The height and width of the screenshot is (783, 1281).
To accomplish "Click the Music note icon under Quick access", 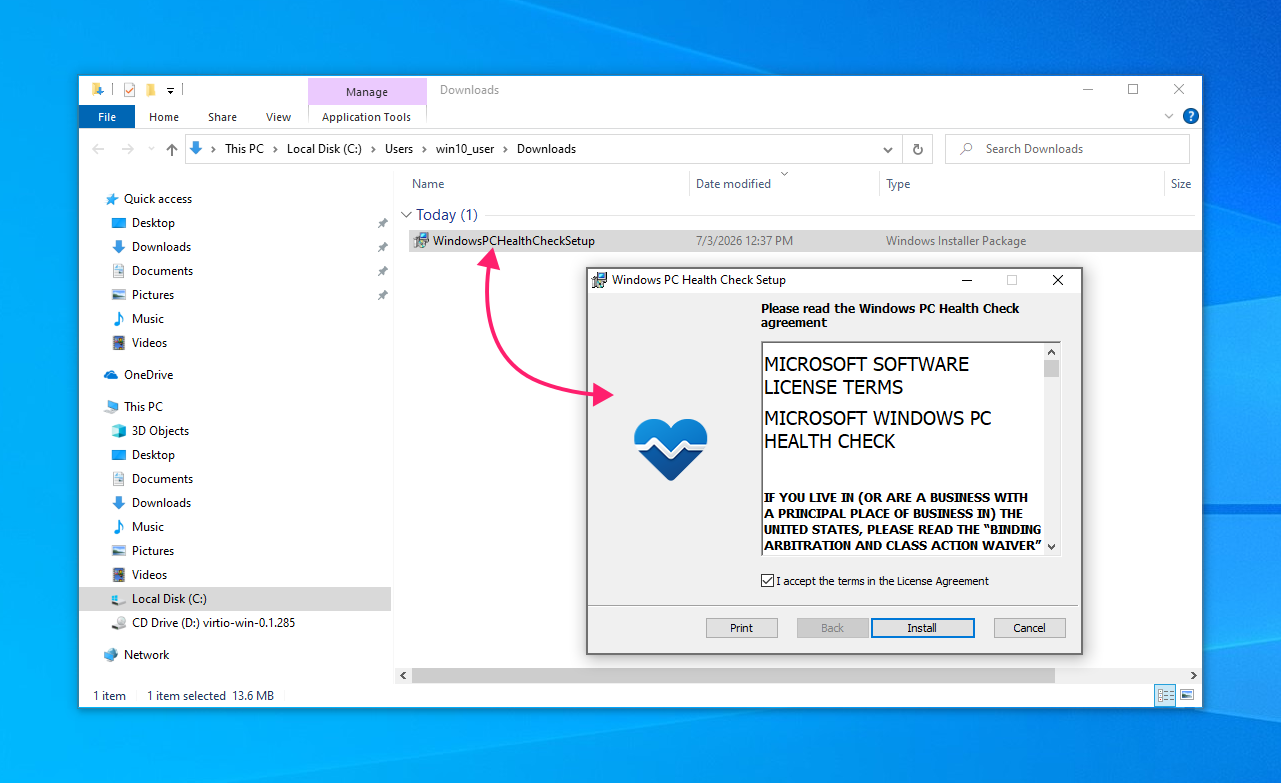I will 119,319.
